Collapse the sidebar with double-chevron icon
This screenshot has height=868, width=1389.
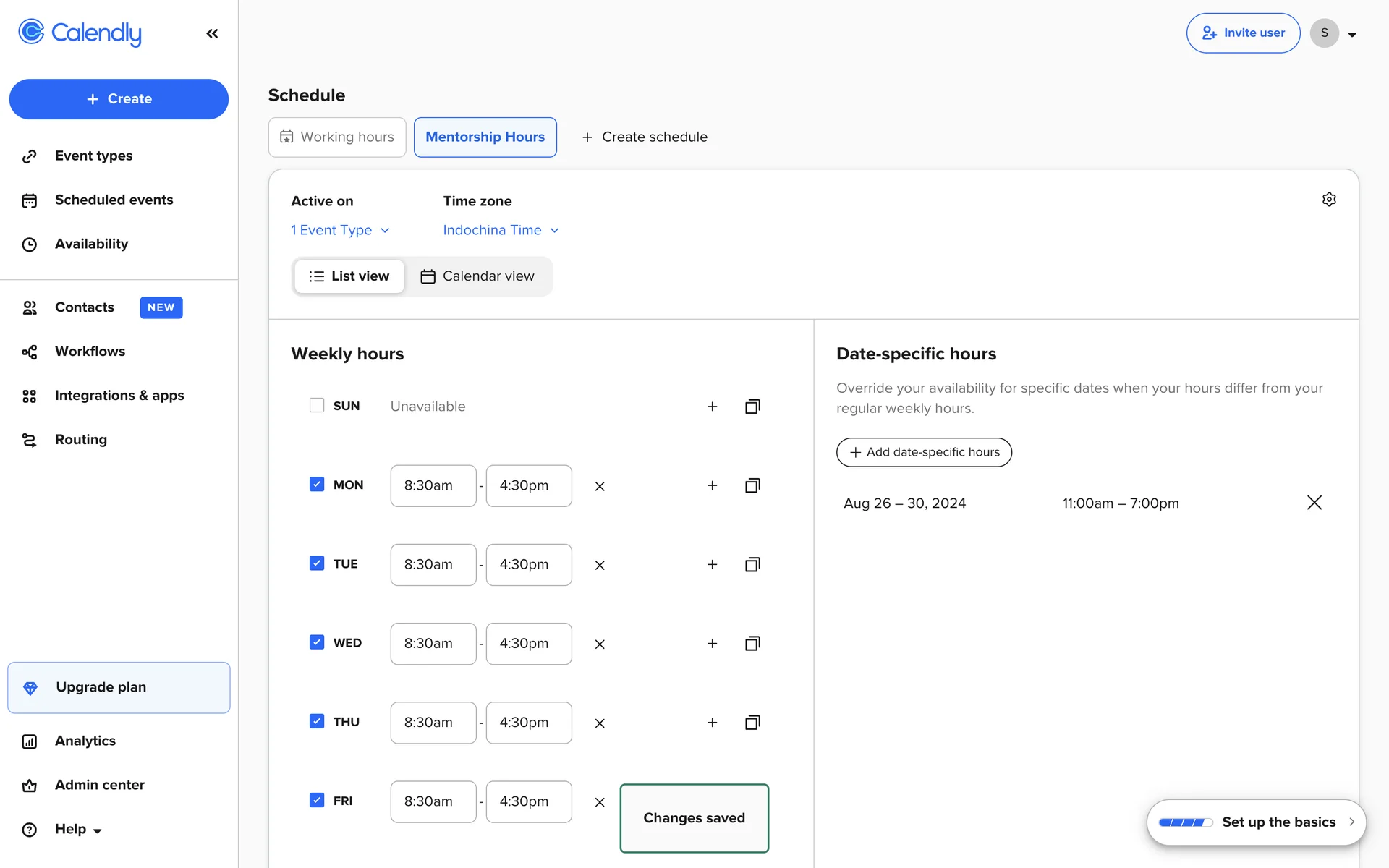click(212, 33)
